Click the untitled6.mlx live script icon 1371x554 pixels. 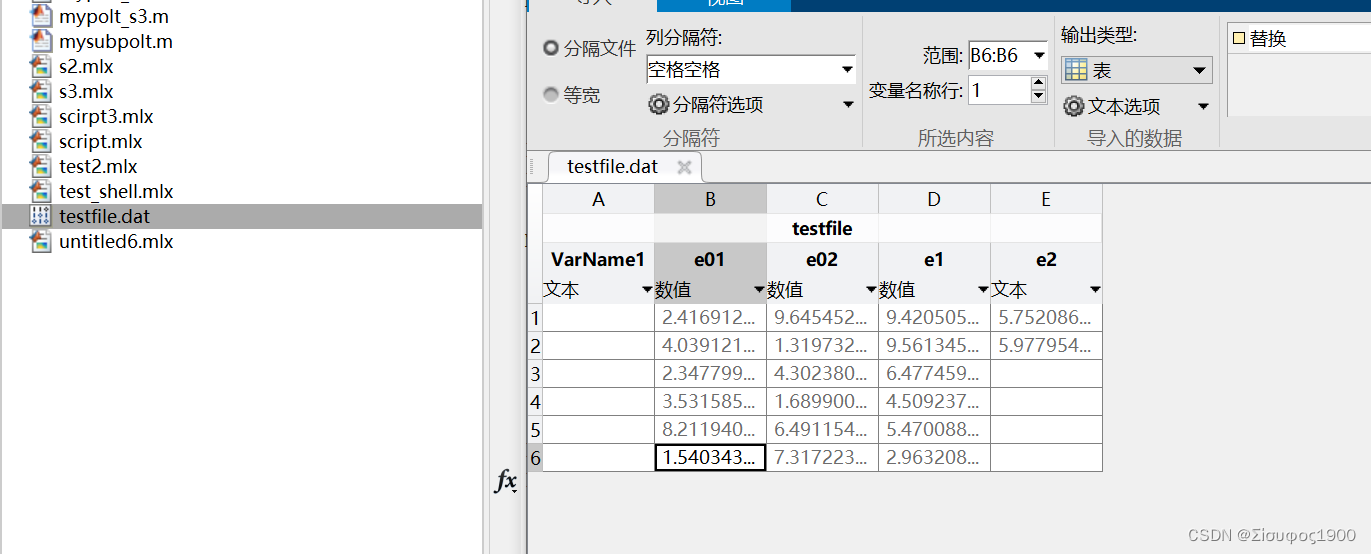pyautogui.click(x=41, y=241)
